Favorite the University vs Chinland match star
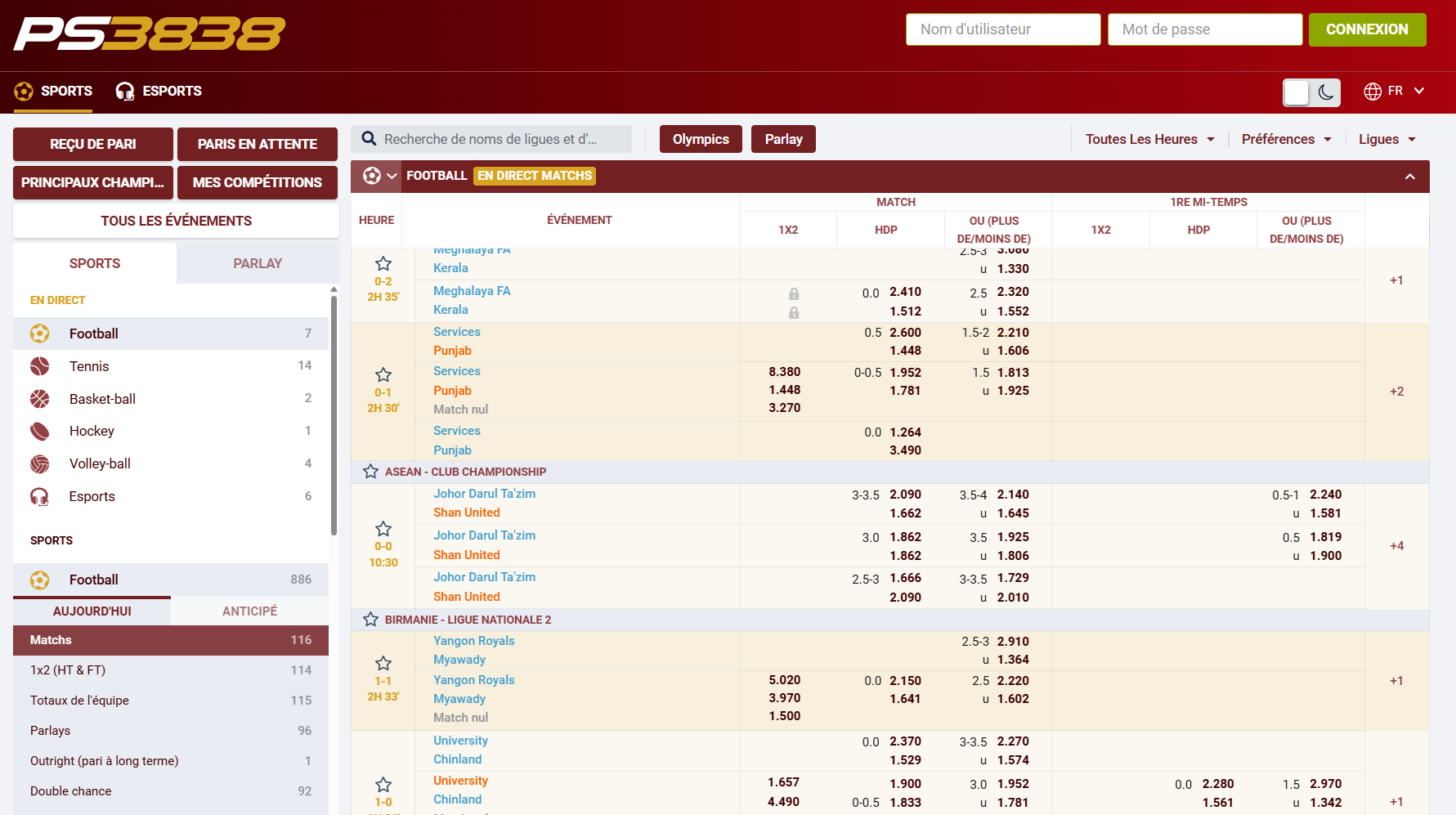Image resolution: width=1456 pixels, height=815 pixels. point(383,785)
